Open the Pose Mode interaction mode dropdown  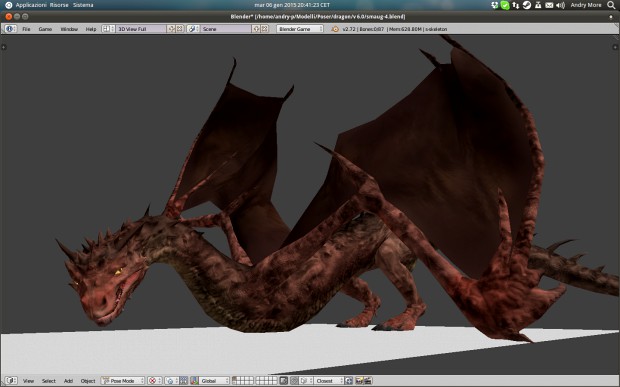coord(123,381)
